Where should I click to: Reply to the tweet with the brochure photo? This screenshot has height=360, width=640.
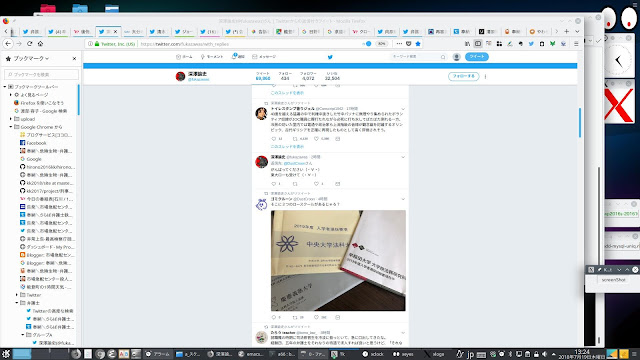(x=273, y=317)
